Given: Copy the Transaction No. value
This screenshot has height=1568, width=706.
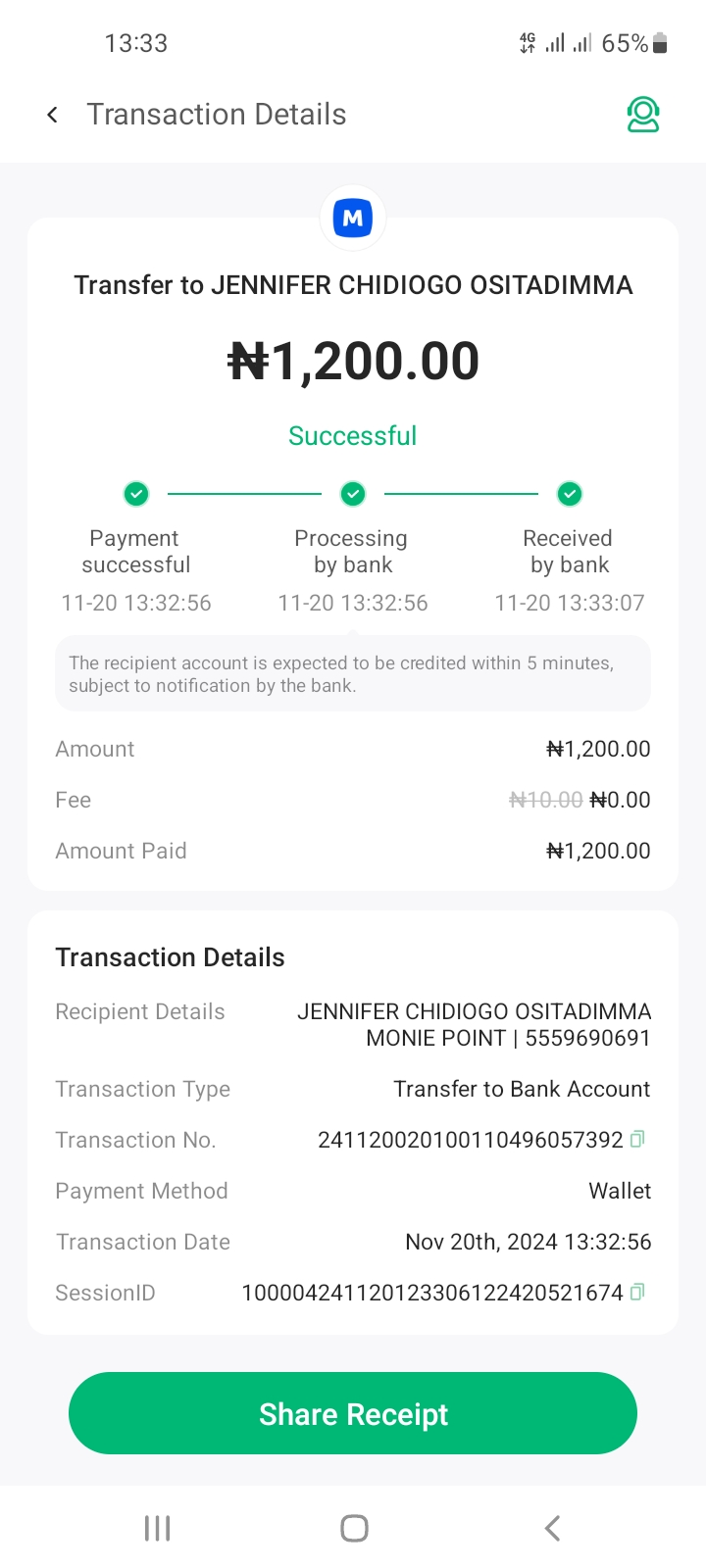Looking at the screenshot, I should click(x=637, y=1139).
